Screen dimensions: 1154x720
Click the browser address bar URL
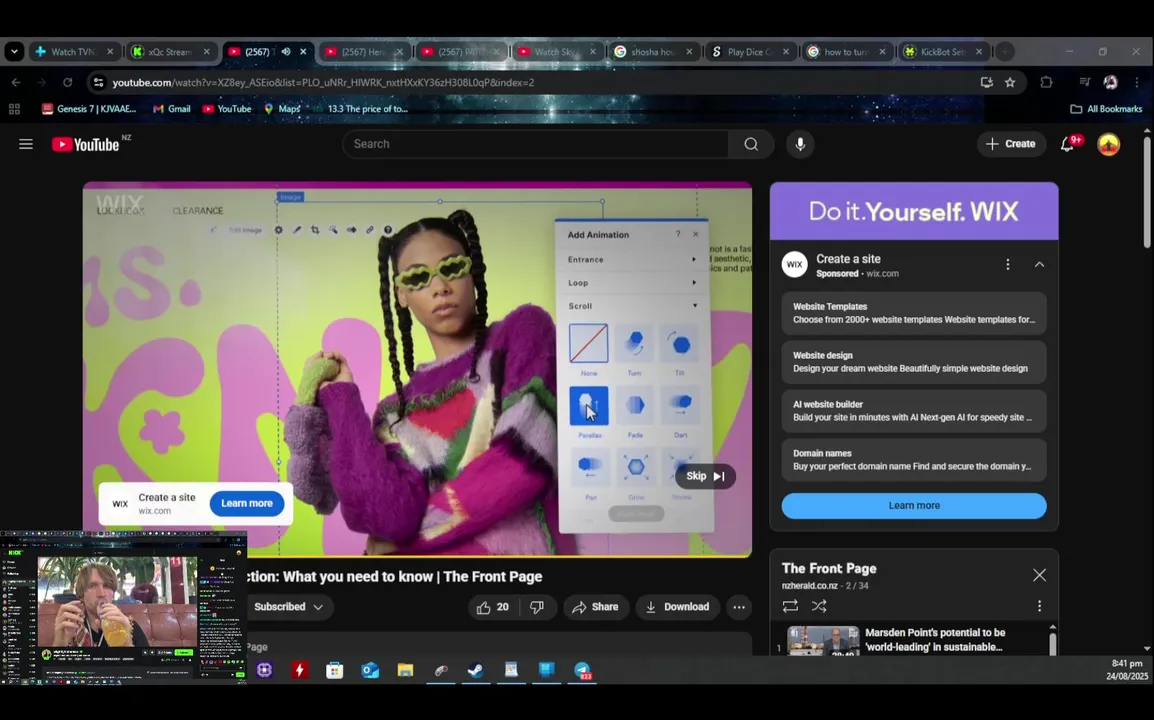(x=323, y=82)
